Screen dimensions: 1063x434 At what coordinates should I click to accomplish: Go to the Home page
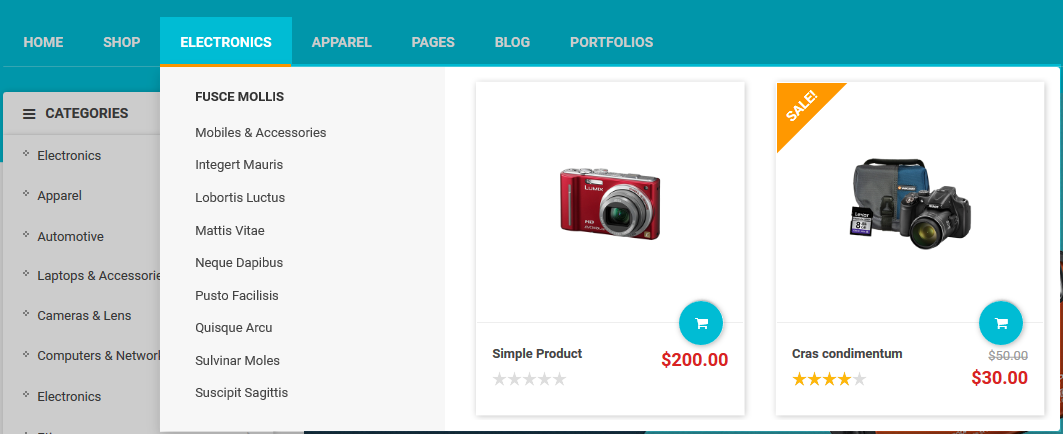[x=43, y=42]
